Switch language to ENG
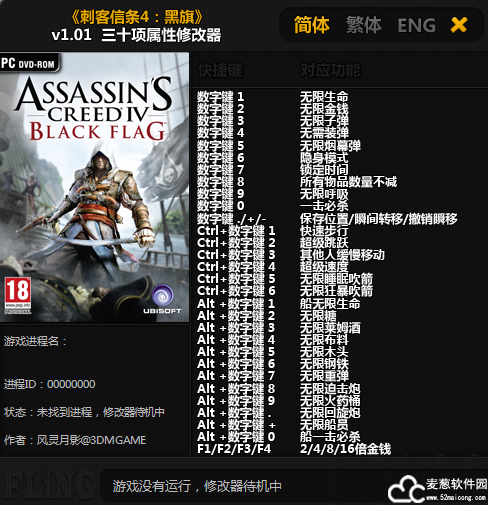 [x=417, y=25]
